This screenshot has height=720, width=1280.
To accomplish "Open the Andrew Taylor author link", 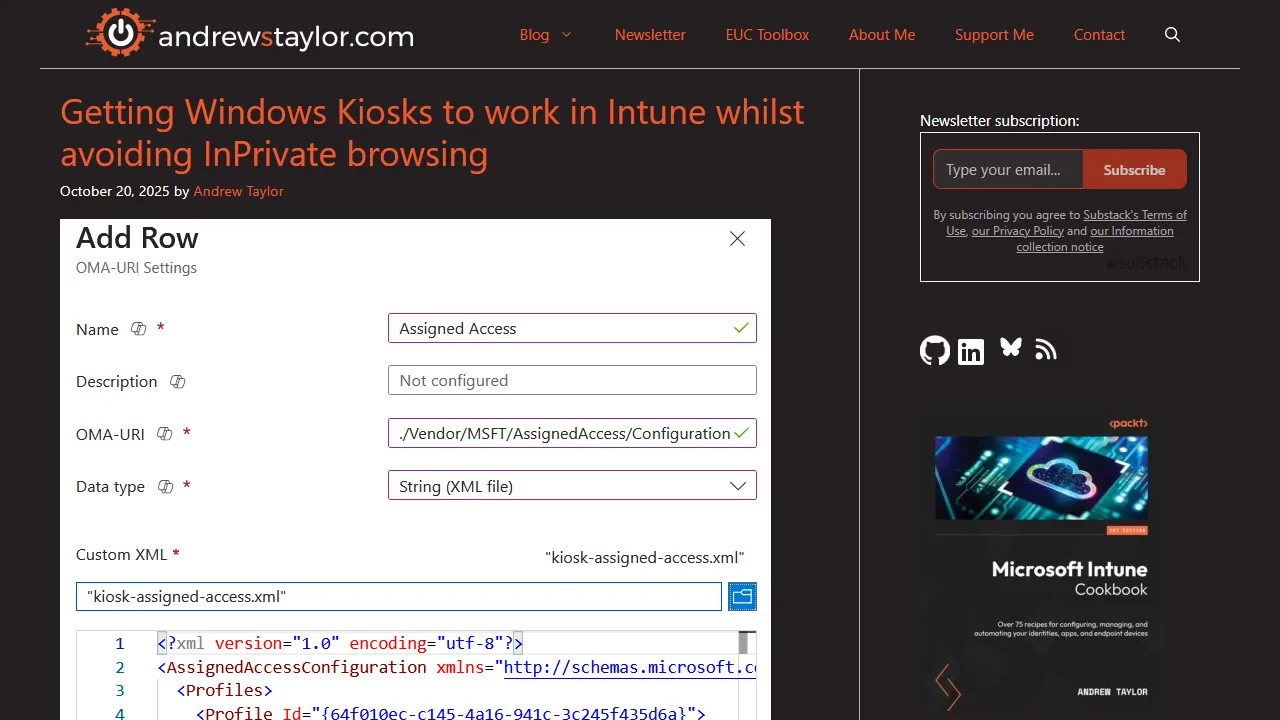I will (238, 191).
